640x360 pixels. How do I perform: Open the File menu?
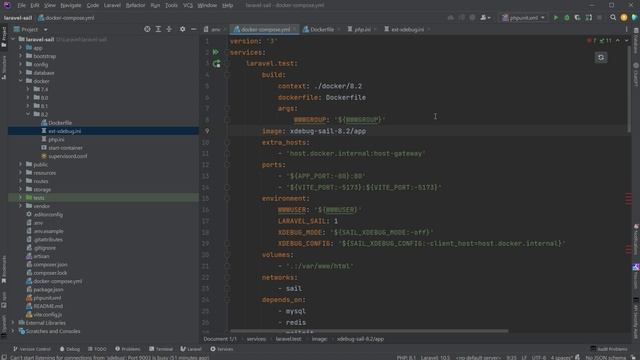pos(21,5)
